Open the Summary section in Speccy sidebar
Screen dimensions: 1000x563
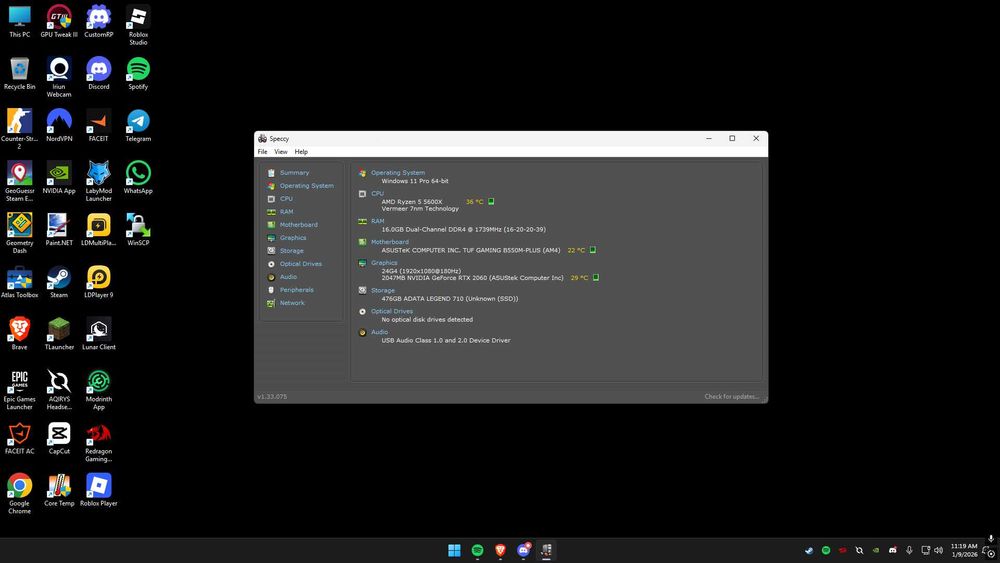point(294,173)
